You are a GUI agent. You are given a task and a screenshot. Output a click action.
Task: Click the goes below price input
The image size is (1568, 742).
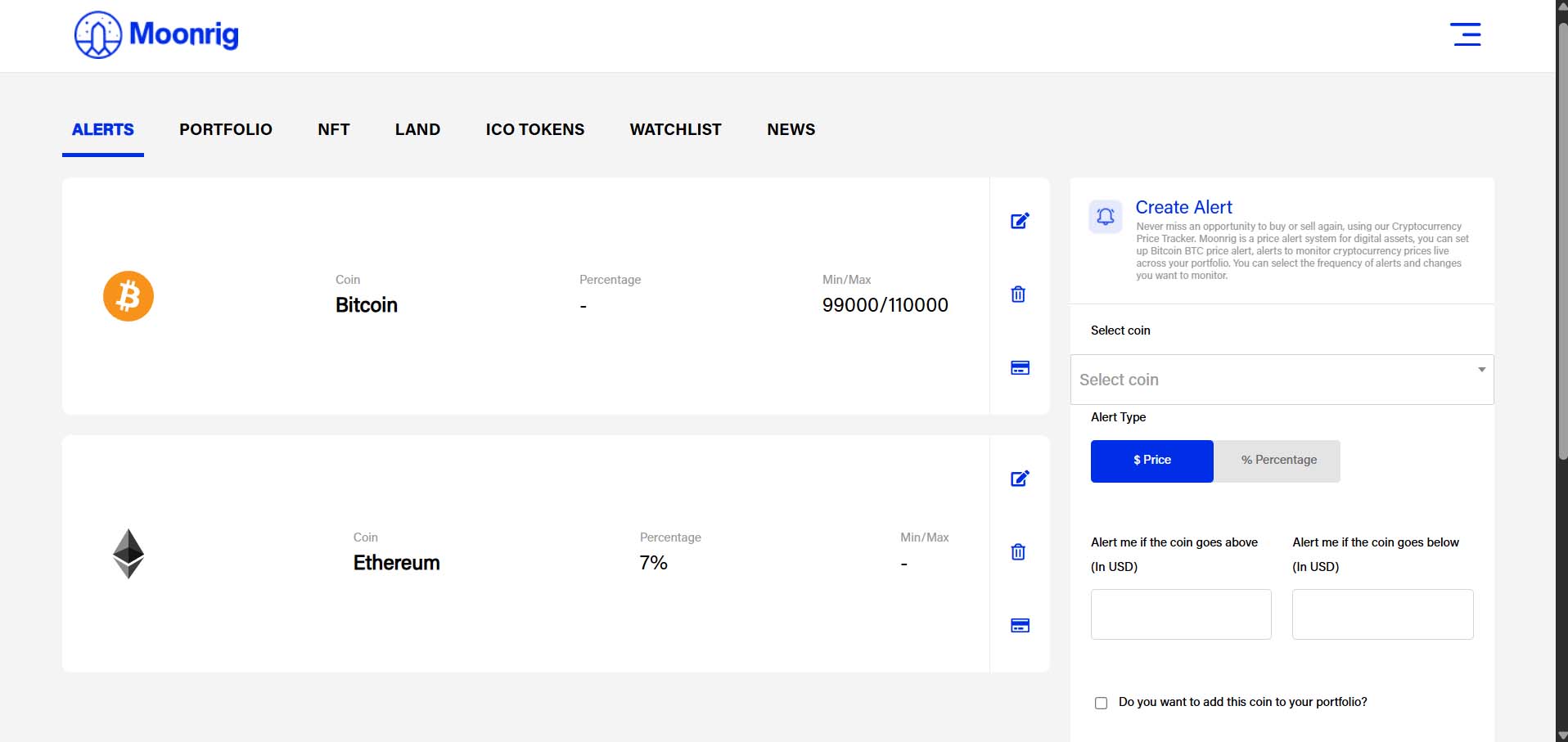(1383, 614)
